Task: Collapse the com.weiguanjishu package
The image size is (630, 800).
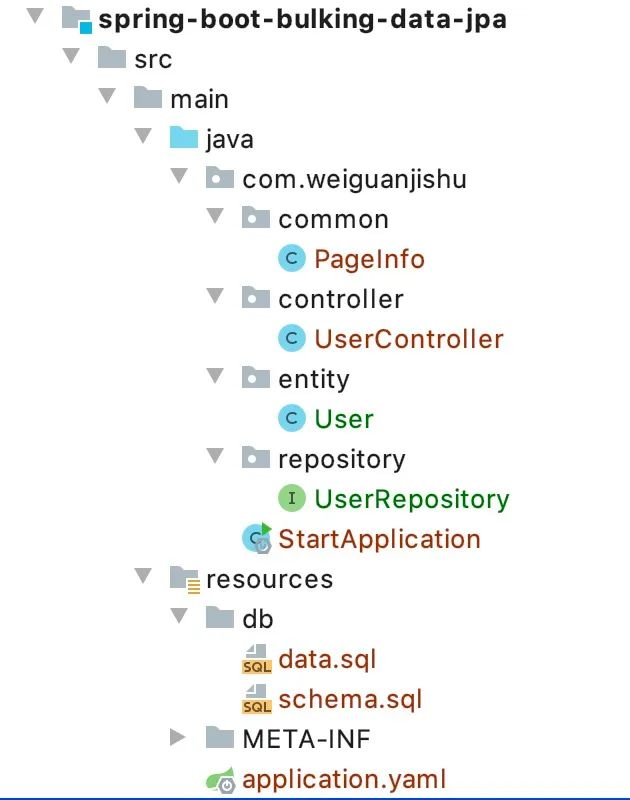Action: pos(179,176)
